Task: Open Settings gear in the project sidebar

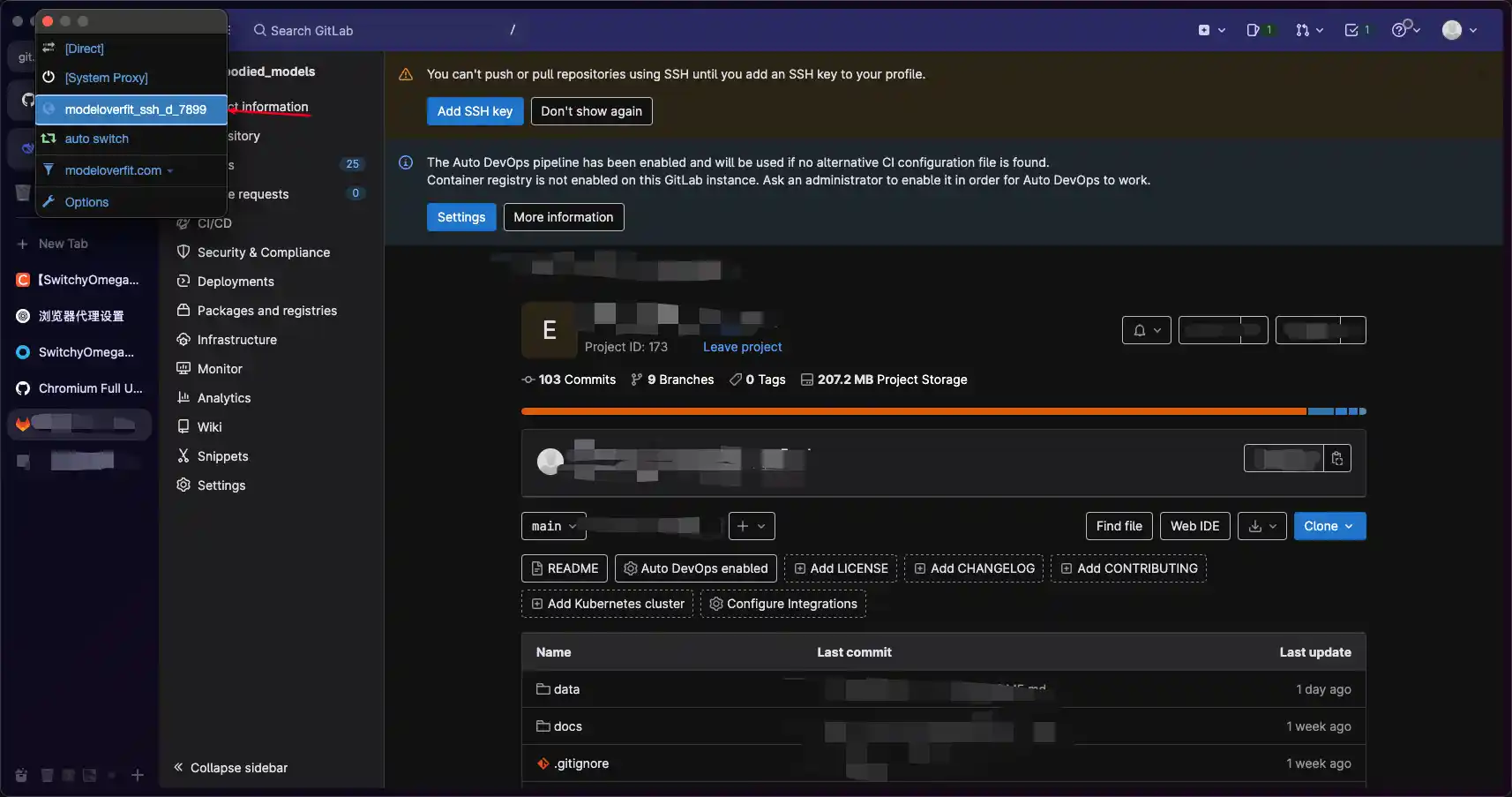Action: pos(183,485)
